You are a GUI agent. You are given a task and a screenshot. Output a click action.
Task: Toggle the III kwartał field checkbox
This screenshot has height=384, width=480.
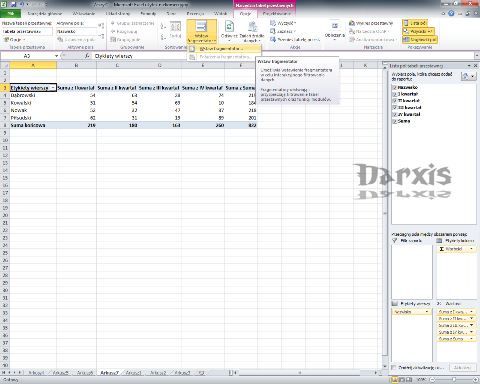(395, 107)
